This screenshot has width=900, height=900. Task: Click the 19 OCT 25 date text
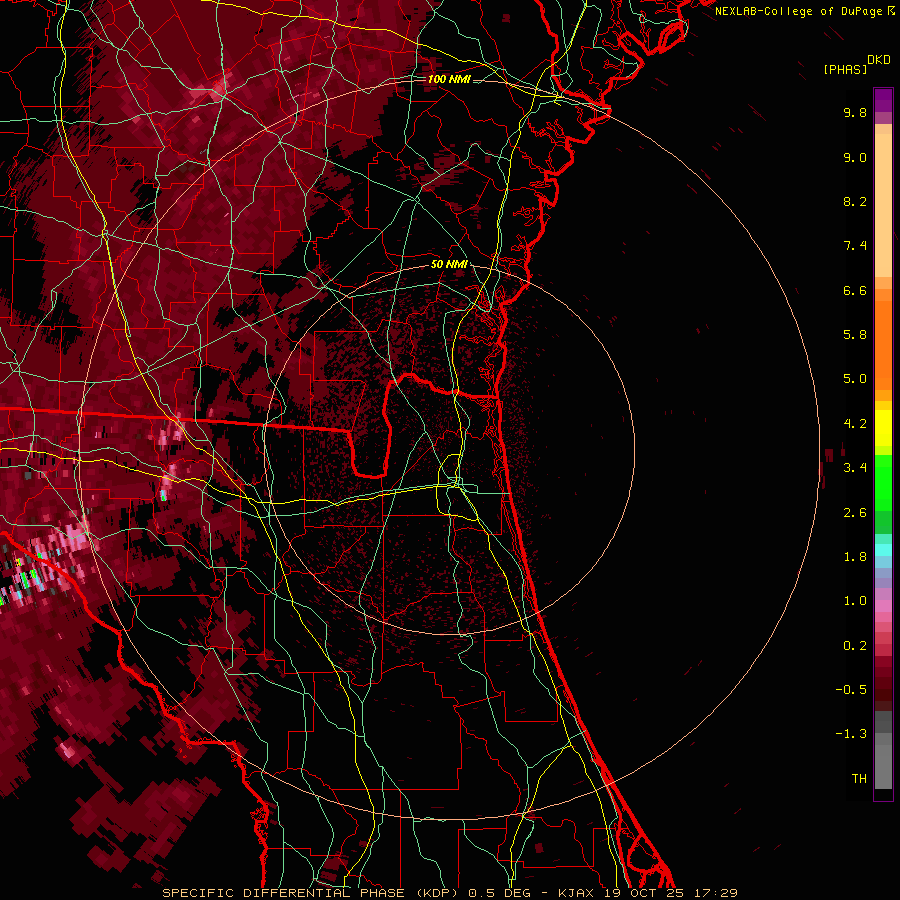pyautogui.click(x=644, y=893)
